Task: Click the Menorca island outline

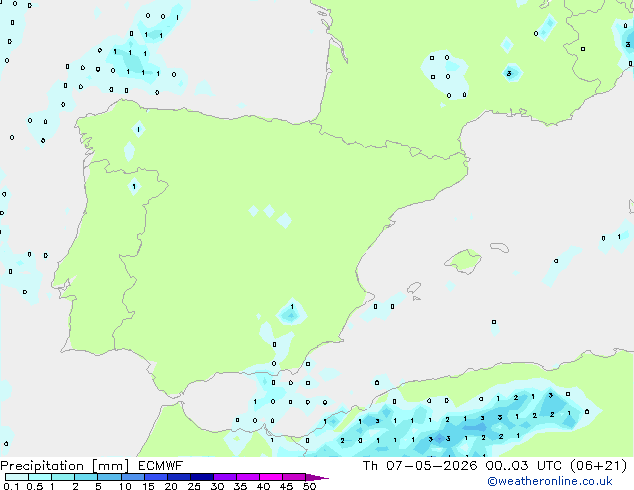Action: (x=500, y=247)
